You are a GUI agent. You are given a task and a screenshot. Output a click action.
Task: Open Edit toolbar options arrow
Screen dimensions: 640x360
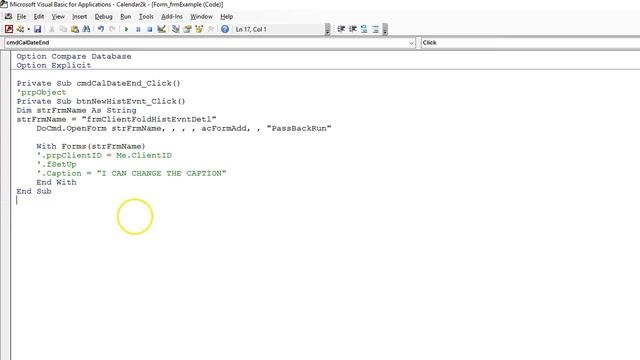pos(385,29)
